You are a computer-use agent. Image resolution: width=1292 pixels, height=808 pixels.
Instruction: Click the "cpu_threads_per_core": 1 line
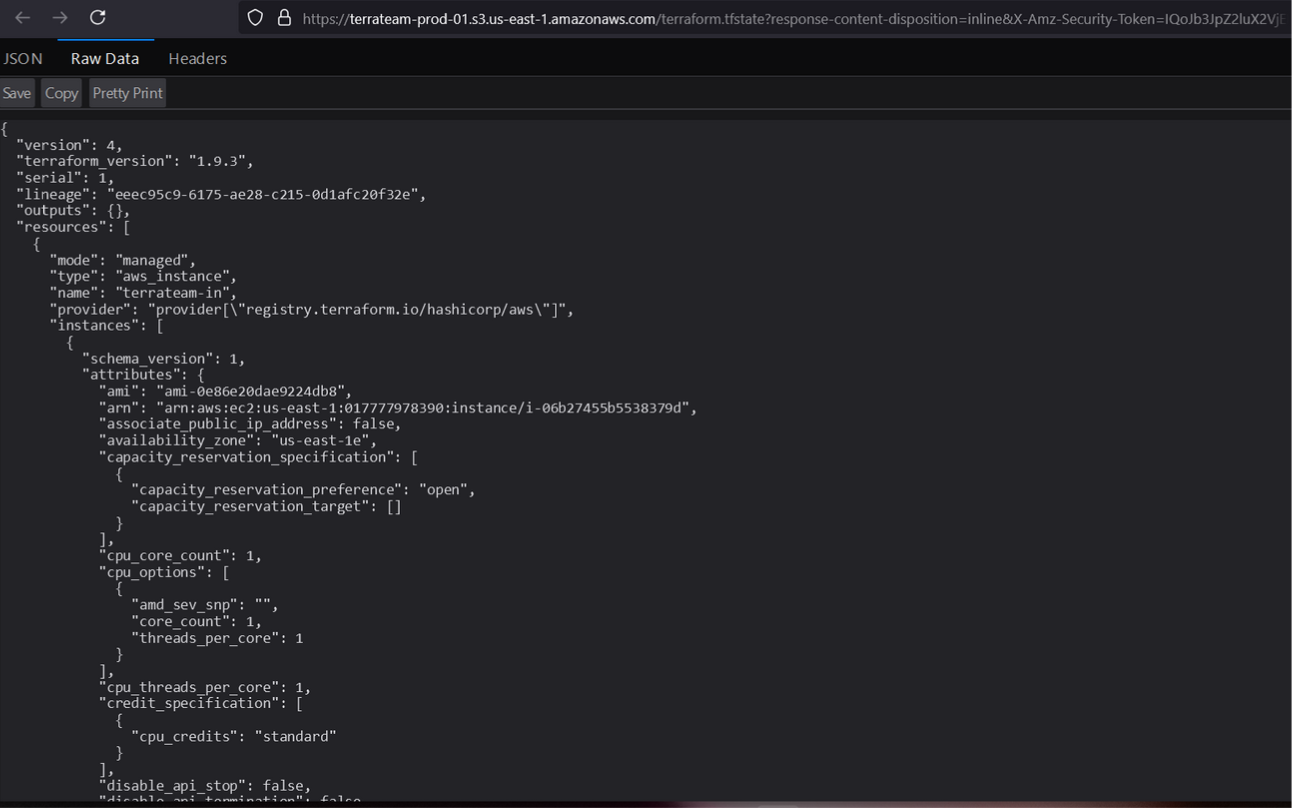(x=205, y=687)
